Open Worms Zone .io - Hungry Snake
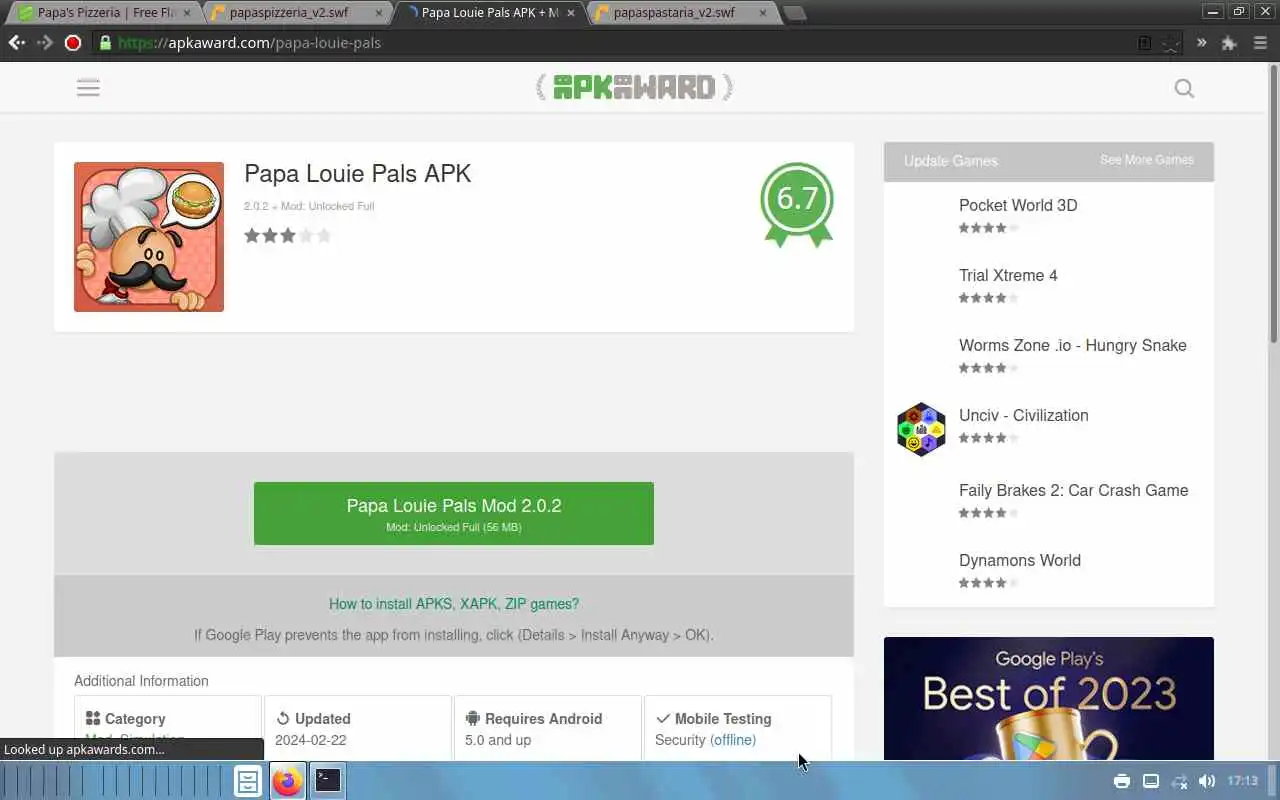This screenshot has height=800, width=1280. click(1073, 345)
